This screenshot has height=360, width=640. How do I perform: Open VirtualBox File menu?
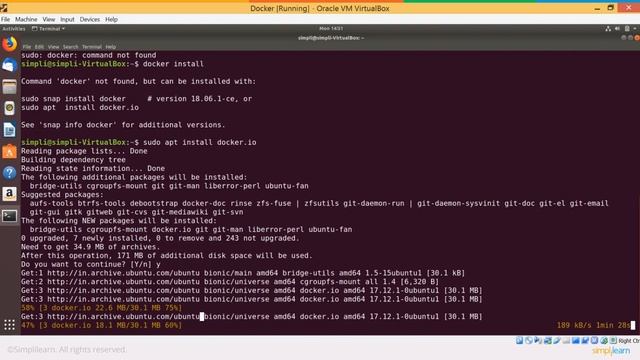[5, 19]
